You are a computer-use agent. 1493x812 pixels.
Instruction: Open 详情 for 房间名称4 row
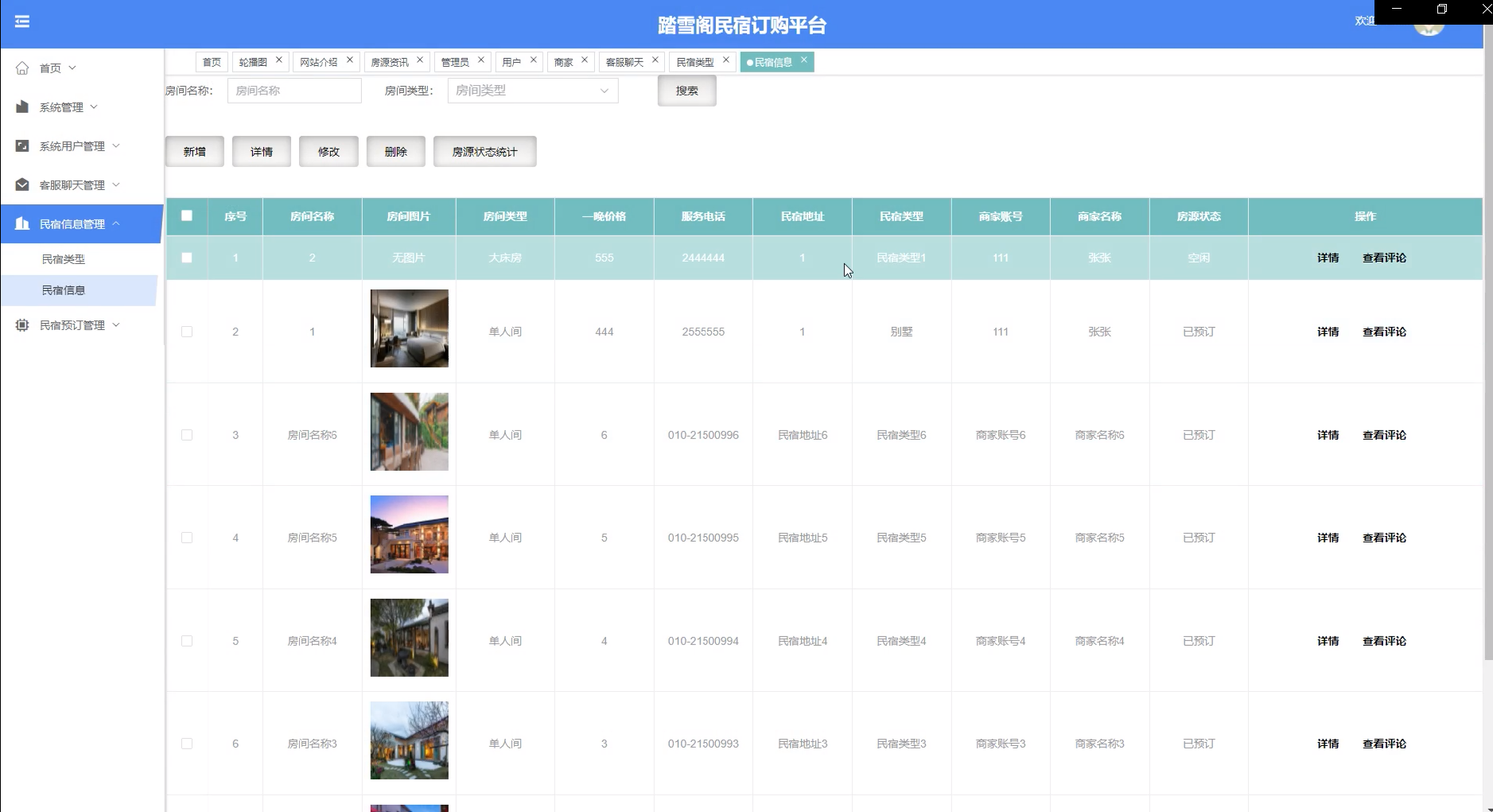(1328, 641)
